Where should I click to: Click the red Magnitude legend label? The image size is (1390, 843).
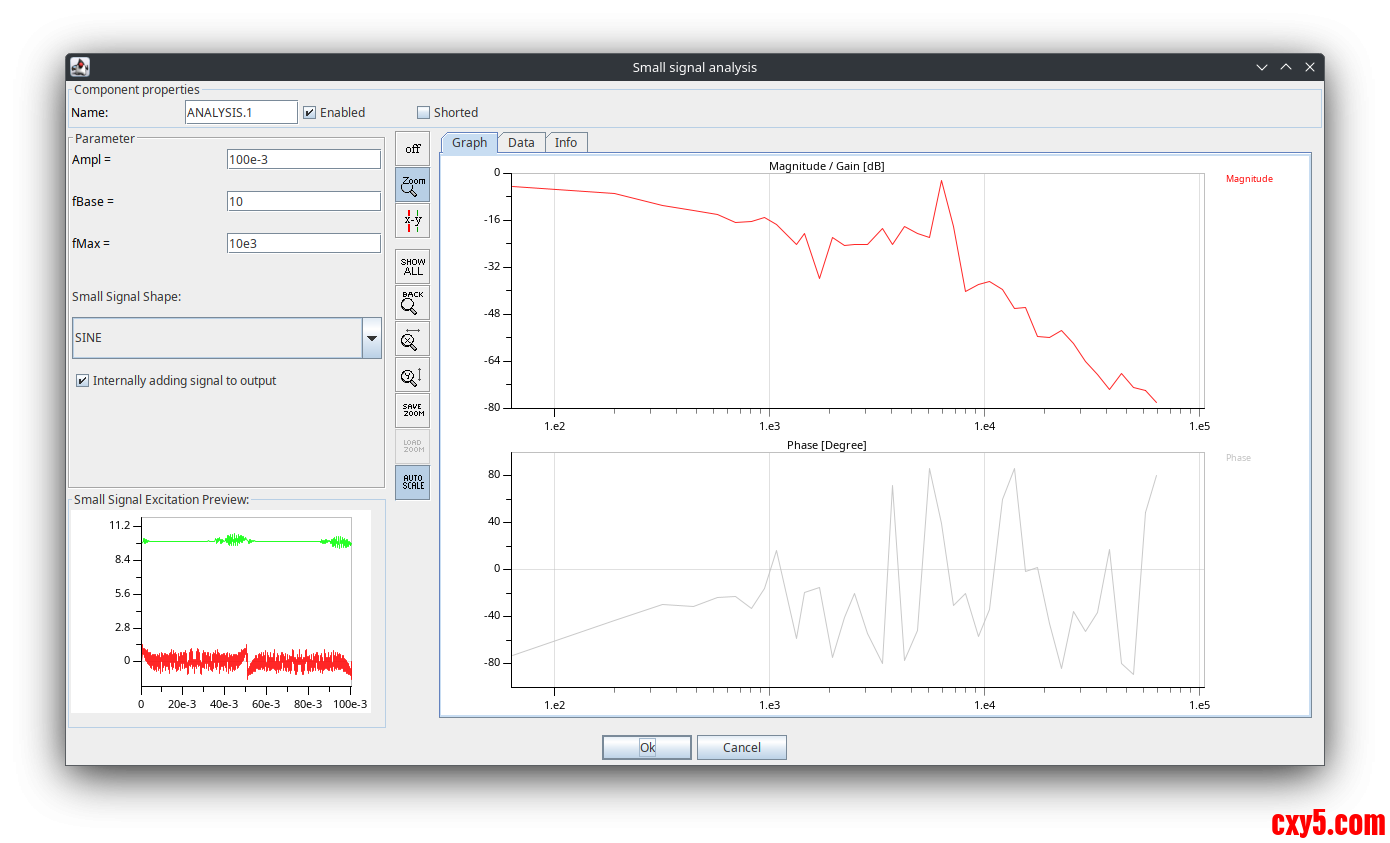[x=1249, y=179]
